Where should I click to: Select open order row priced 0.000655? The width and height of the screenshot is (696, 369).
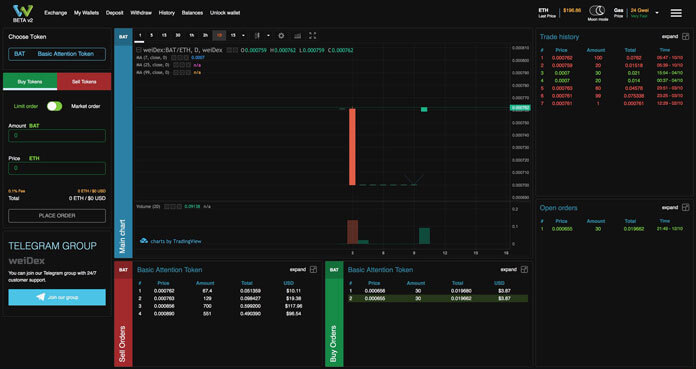point(614,229)
